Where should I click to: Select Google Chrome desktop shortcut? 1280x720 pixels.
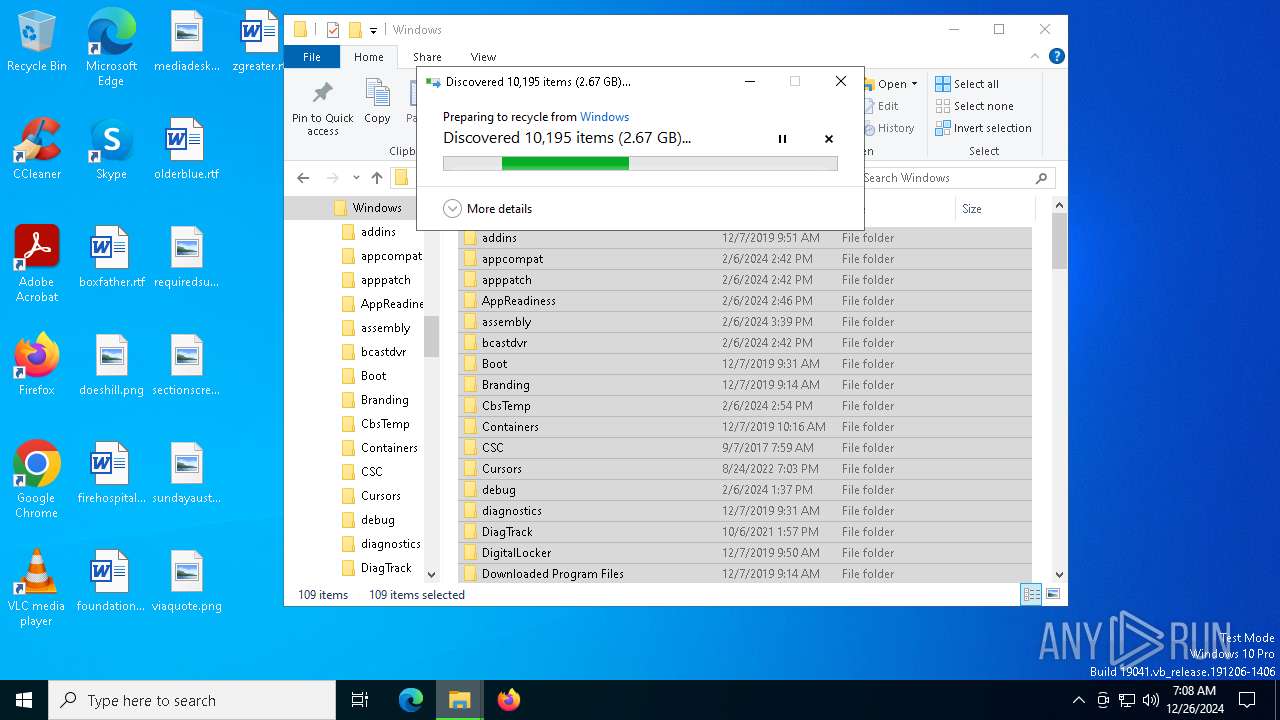point(37,480)
